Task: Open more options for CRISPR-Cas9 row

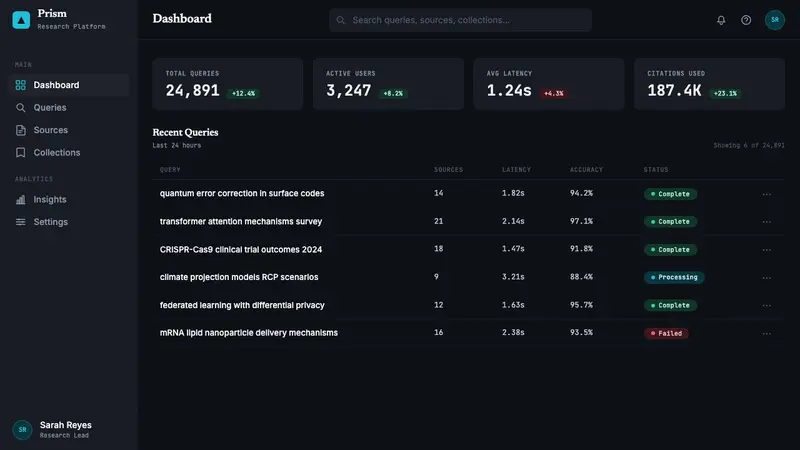Action: coord(766,249)
